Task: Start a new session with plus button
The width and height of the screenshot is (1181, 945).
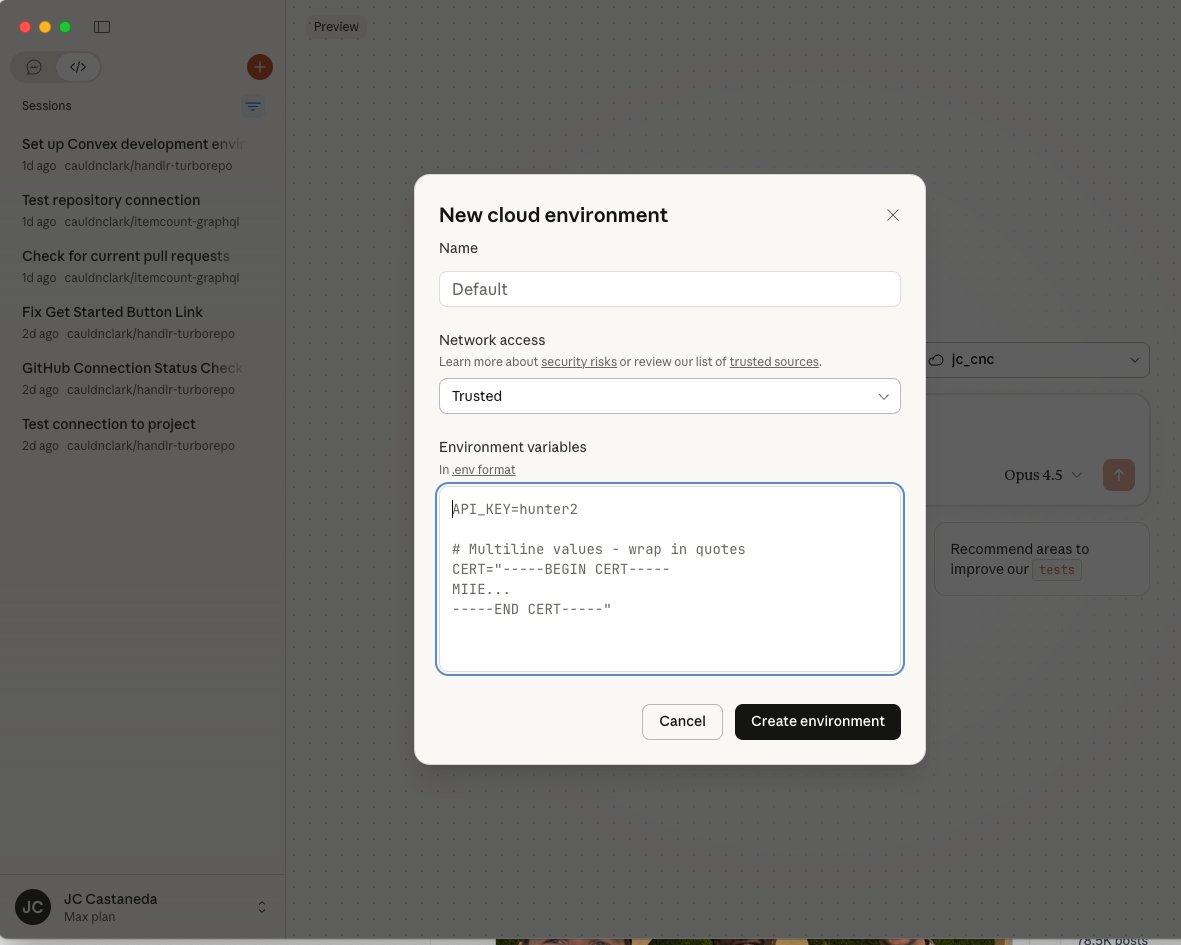Action: (x=260, y=67)
